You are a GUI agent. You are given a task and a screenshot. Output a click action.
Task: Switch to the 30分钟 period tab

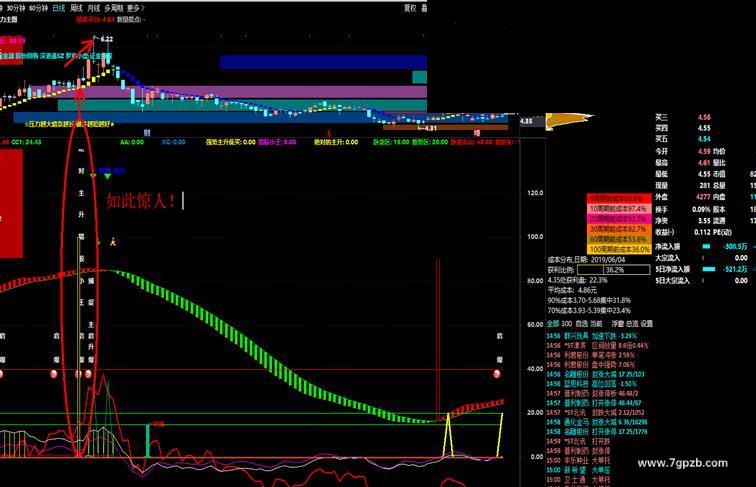coord(16,8)
